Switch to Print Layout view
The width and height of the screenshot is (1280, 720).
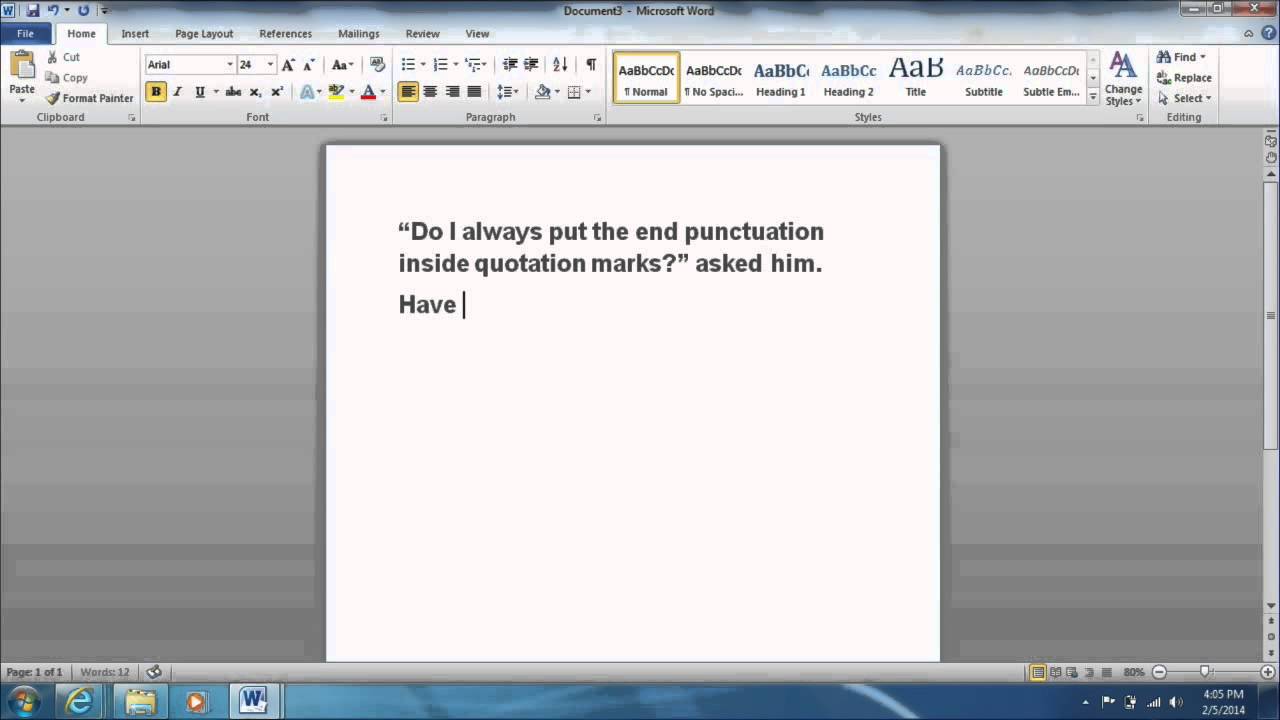point(1038,672)
